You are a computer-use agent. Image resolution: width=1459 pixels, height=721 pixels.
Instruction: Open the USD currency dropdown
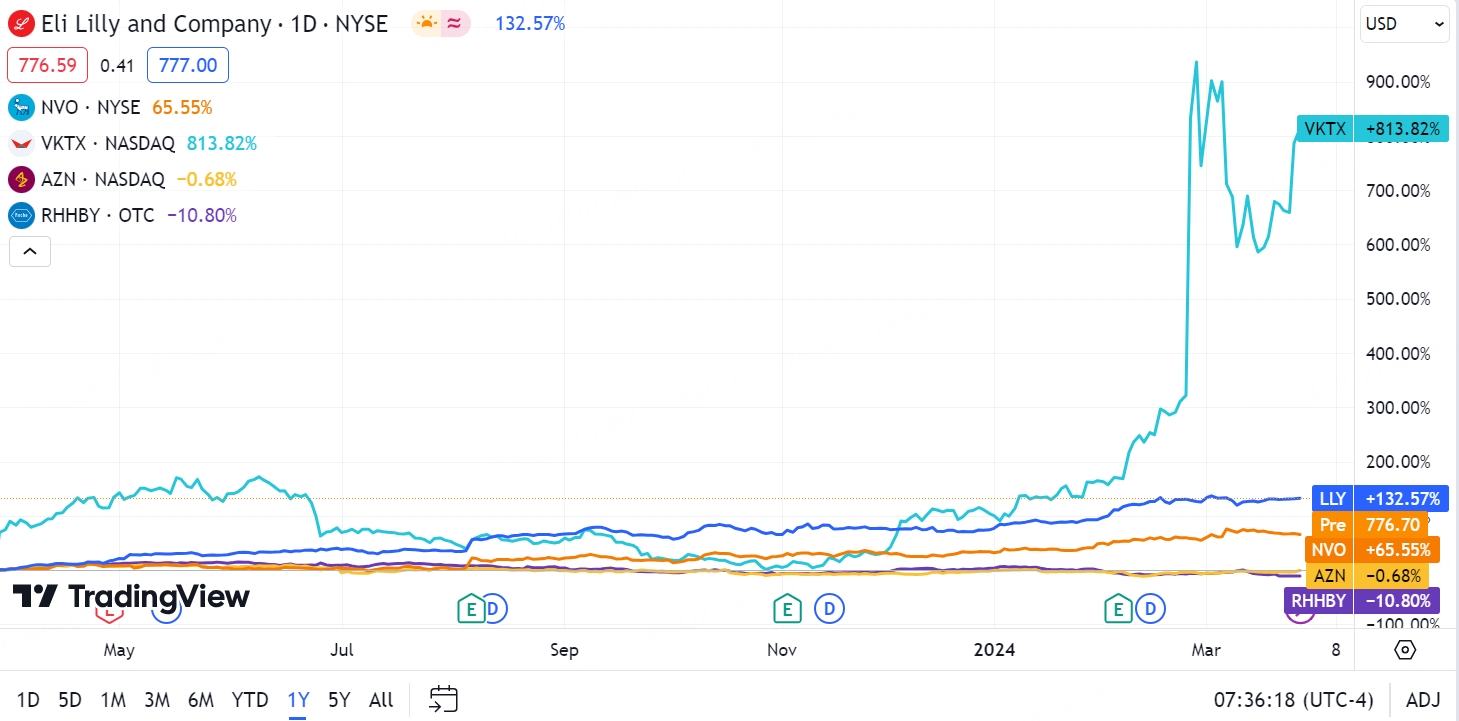coord(1404,24)
